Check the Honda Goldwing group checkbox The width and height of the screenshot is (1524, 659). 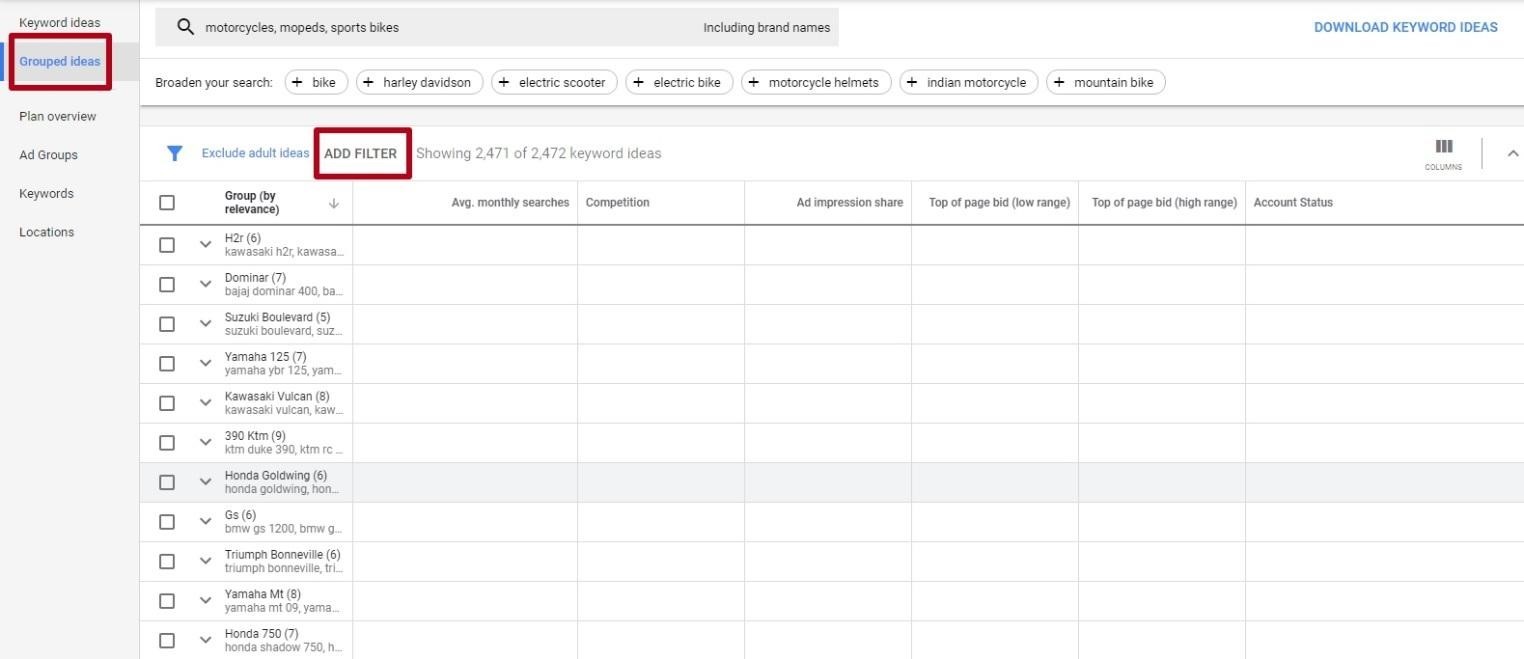167,482
